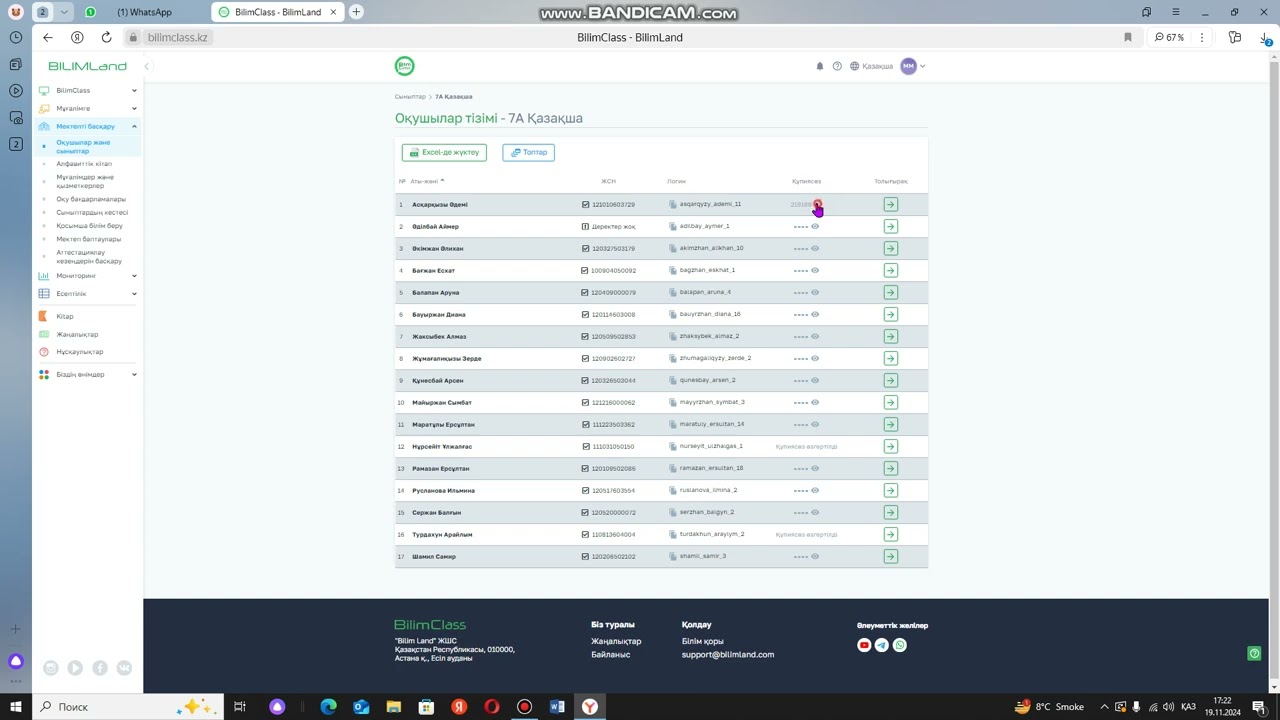Reload the page with the refresh icon
Image resolution: width=1280 pixels, height=720 pixels.
point(106,37)
